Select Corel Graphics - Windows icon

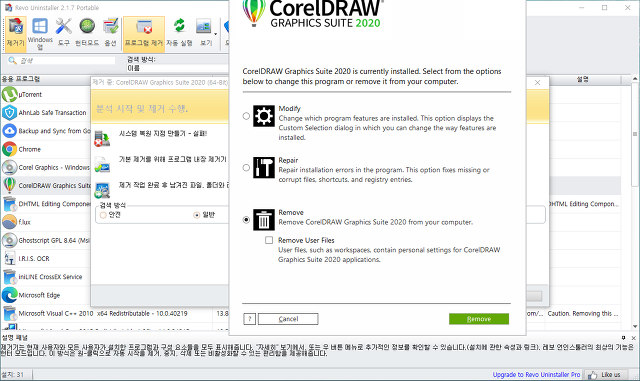pos(9,167)
